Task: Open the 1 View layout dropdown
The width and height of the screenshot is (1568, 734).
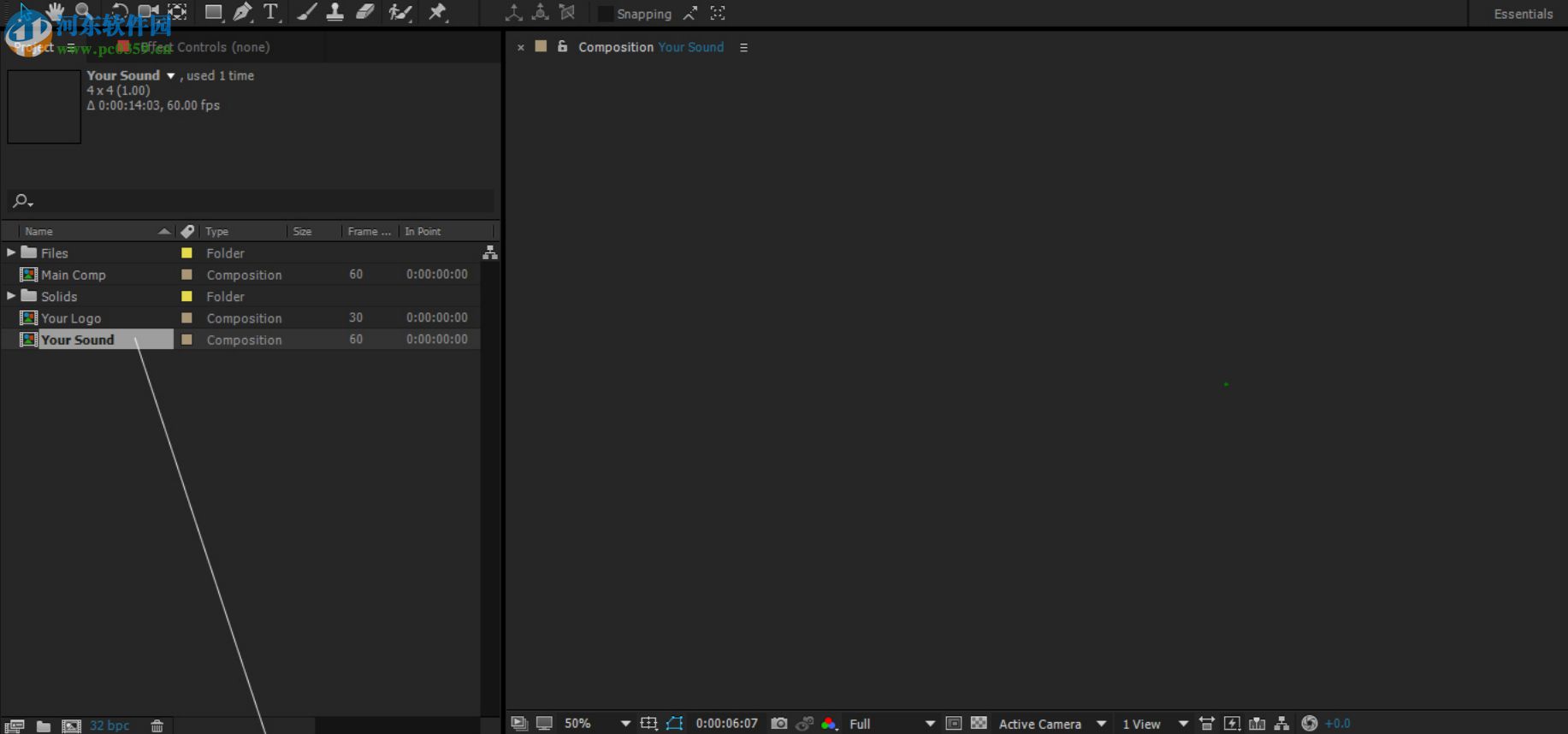Action: [1155, 724]
